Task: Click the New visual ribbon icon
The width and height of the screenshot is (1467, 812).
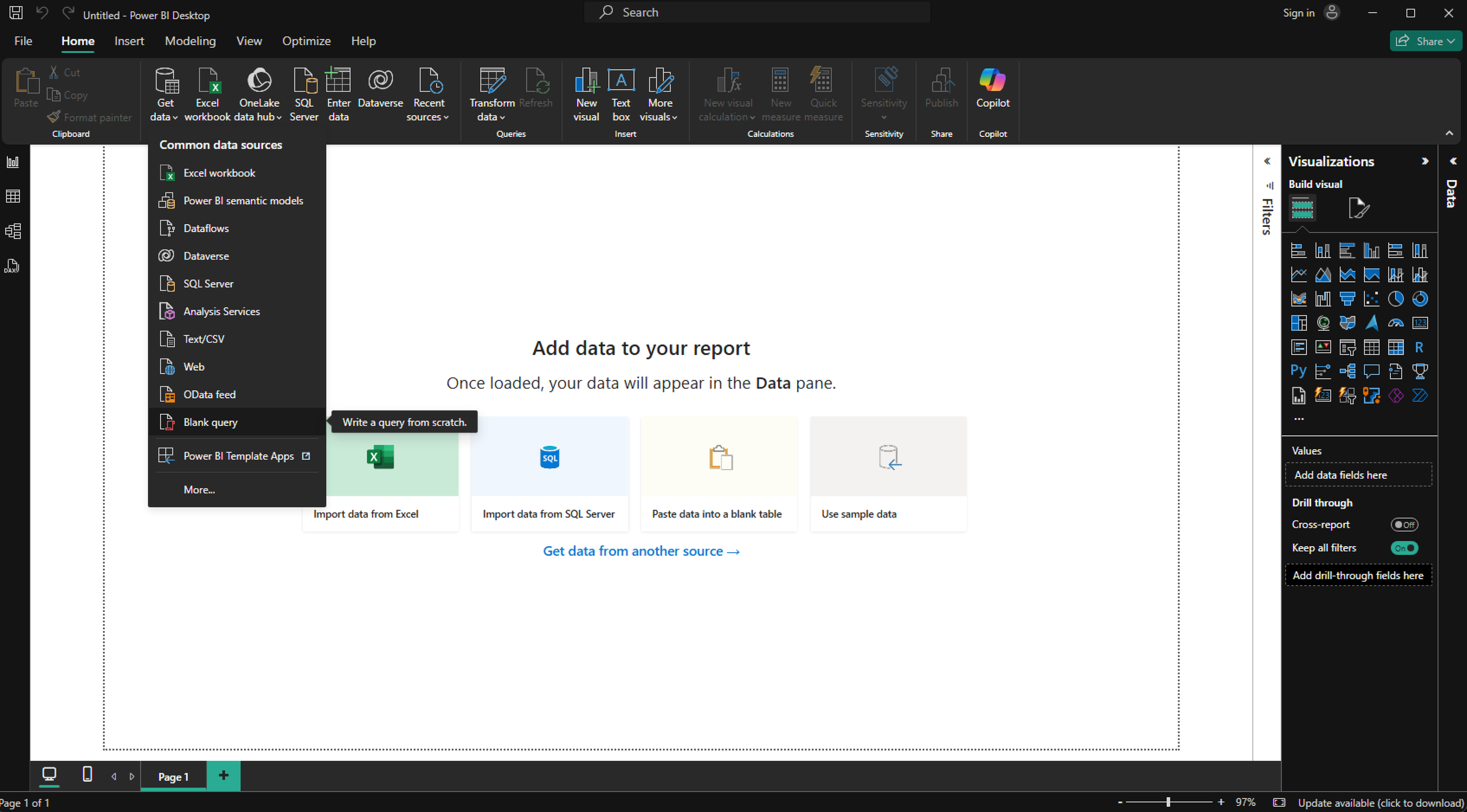Action: point(586,95)
